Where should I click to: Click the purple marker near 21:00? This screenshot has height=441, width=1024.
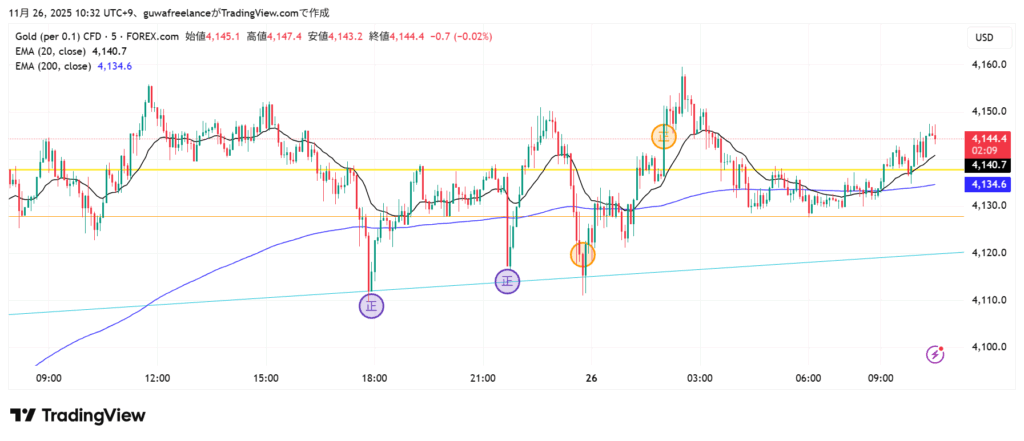508,282
